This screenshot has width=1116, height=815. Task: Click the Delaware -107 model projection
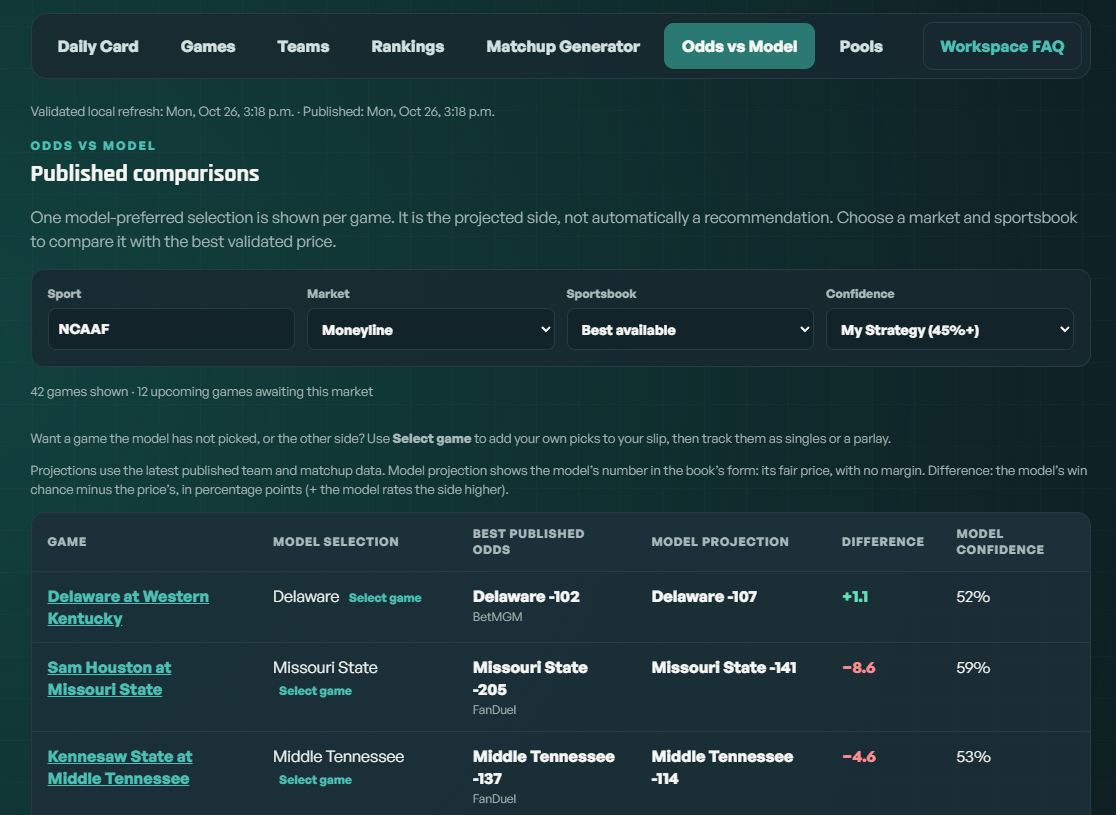704,596
